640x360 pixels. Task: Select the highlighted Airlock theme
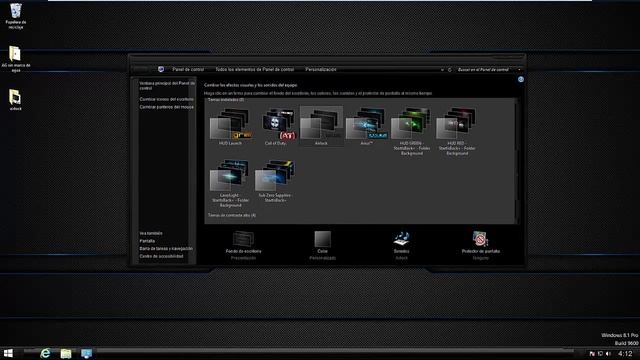coord(321,126)
